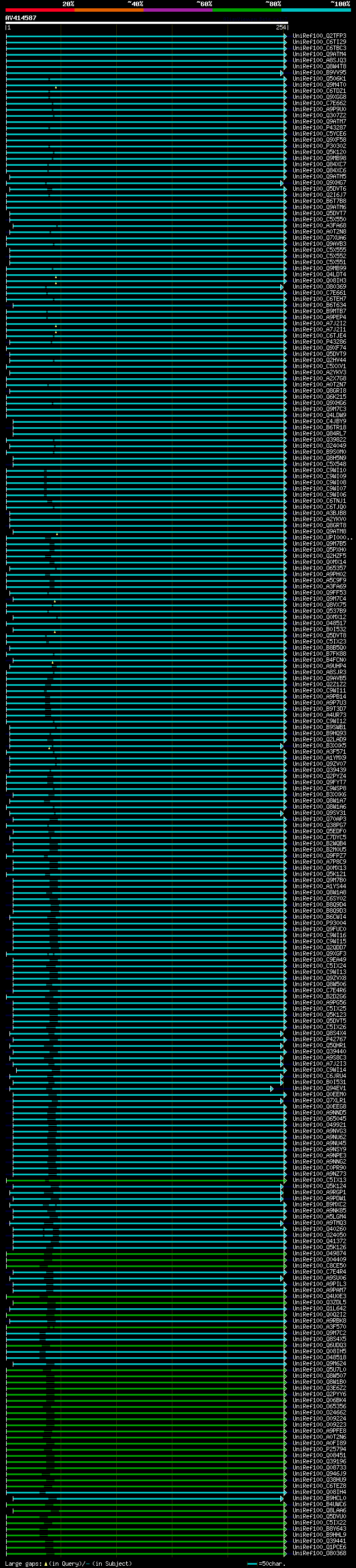Select label UniRef100_B9MTB7

point(319,311)
